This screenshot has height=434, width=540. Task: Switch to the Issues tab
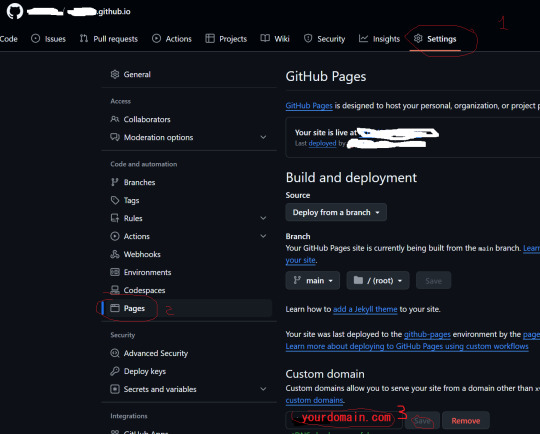(x=49, y=39)
